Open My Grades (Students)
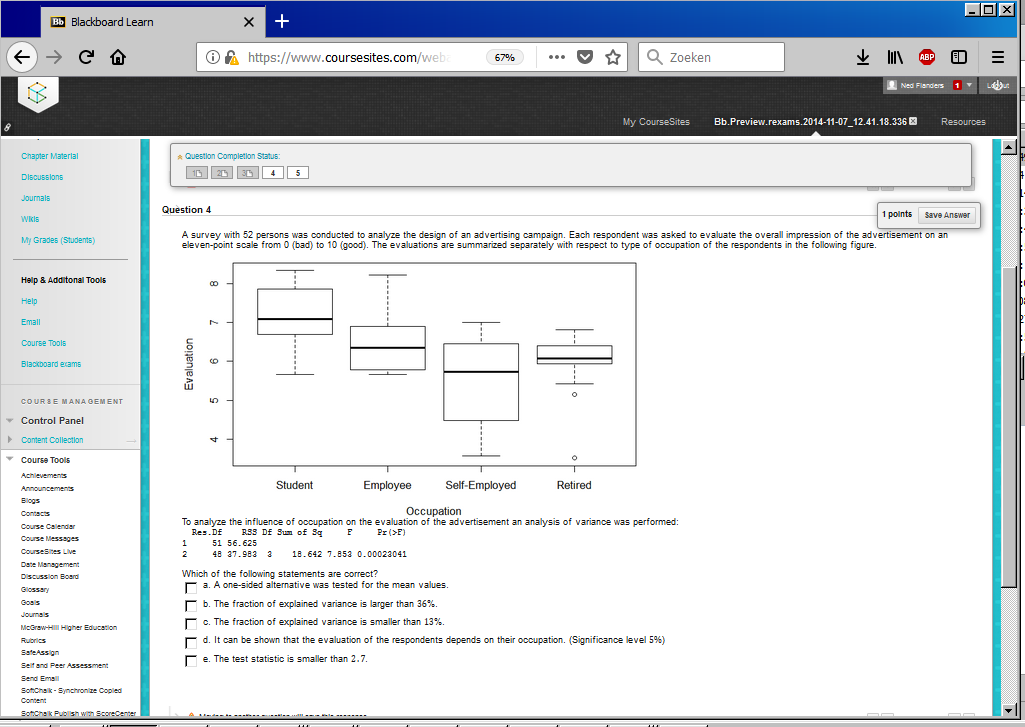The image size is (1025, 727). 58,240
